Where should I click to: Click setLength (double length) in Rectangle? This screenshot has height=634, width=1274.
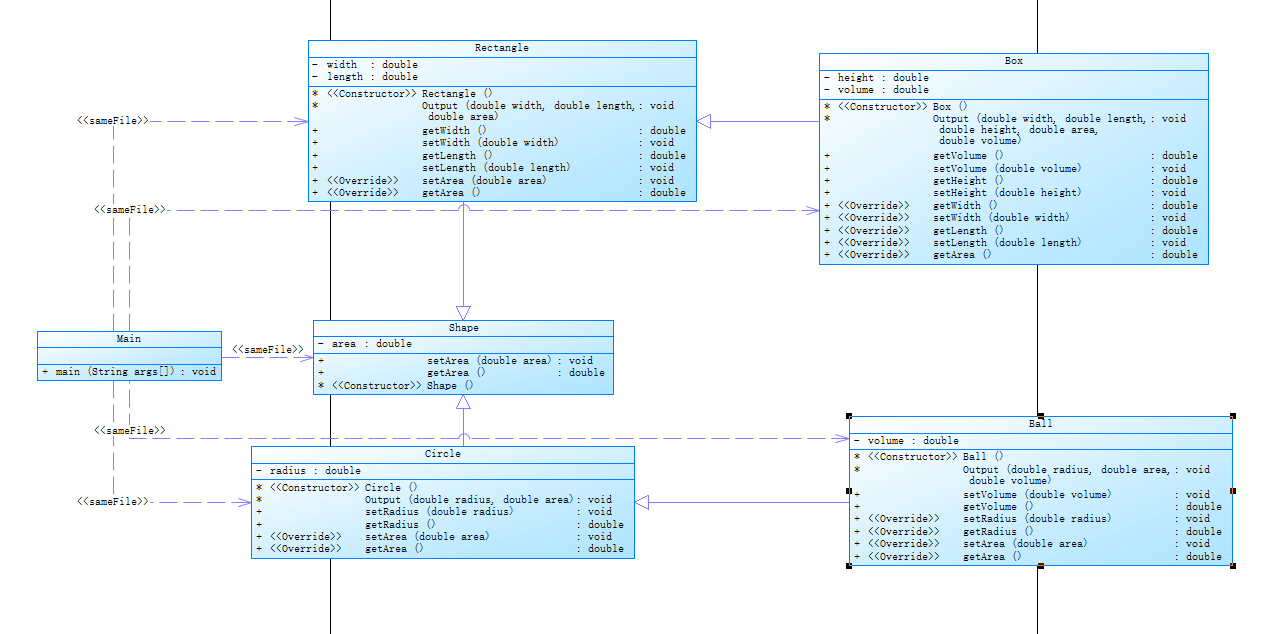tap(492, 168)
